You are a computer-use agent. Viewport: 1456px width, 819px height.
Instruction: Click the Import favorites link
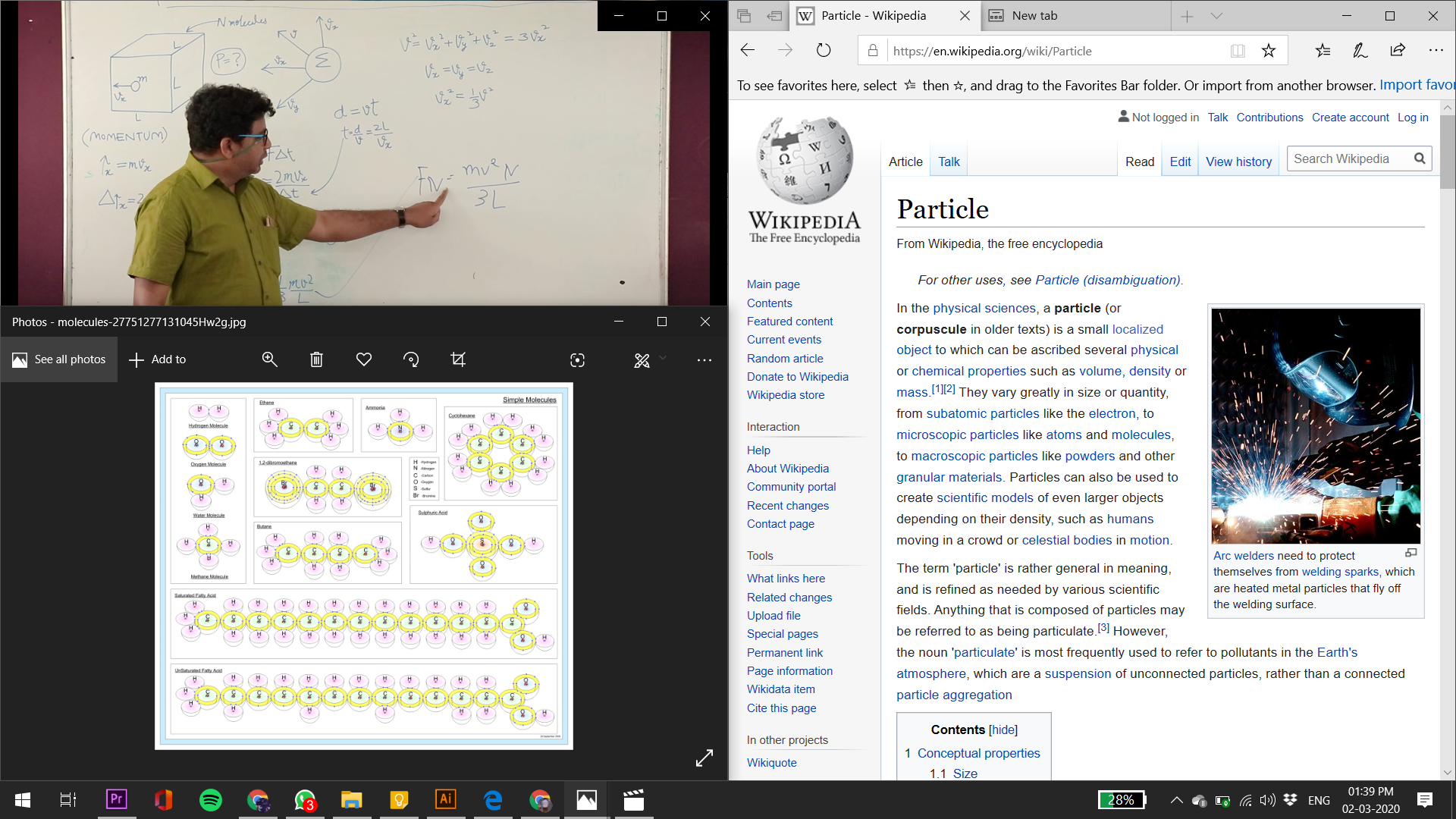click(x=1417, y=85)
